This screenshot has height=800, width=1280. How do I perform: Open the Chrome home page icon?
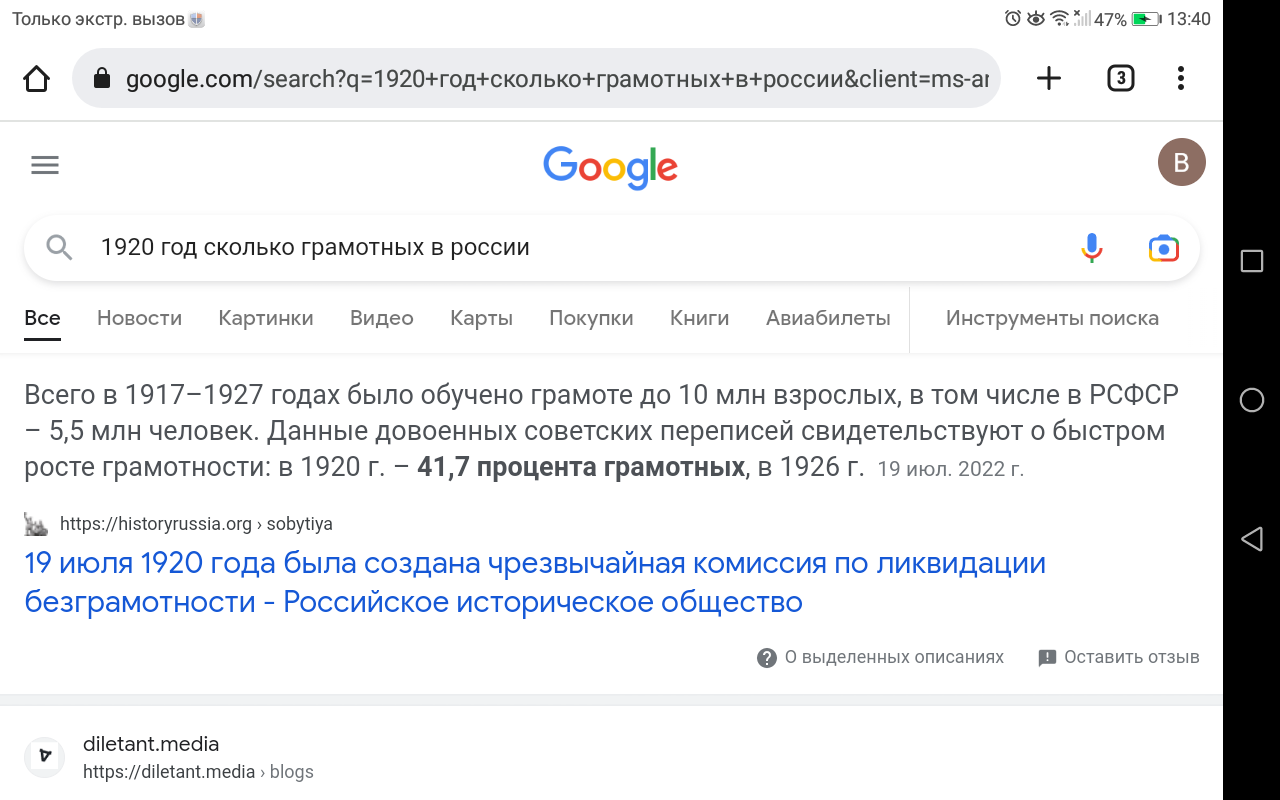pyautogui.click(x=37, y=78)
